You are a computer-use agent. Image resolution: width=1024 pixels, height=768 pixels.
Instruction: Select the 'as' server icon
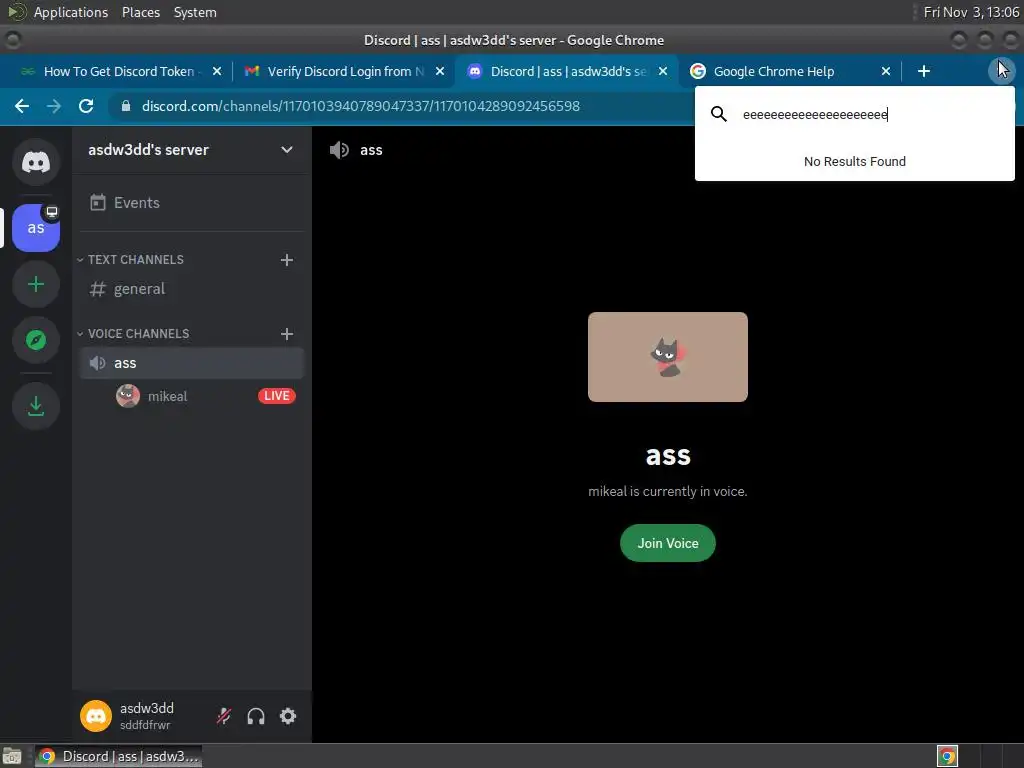pos(36,228)
